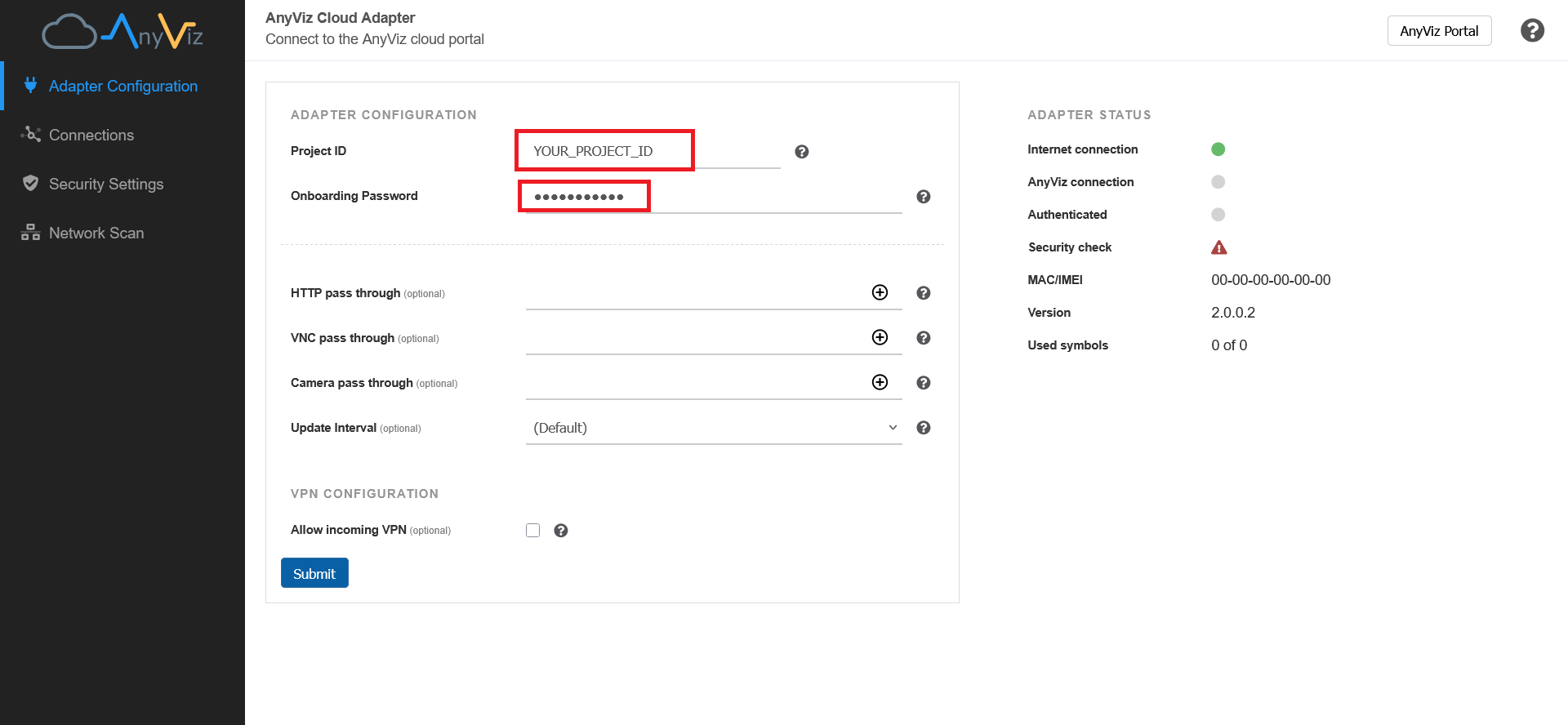1568x725 pixels.
Task: Click the 'Security check' status label
Action: pos(1070,247)
